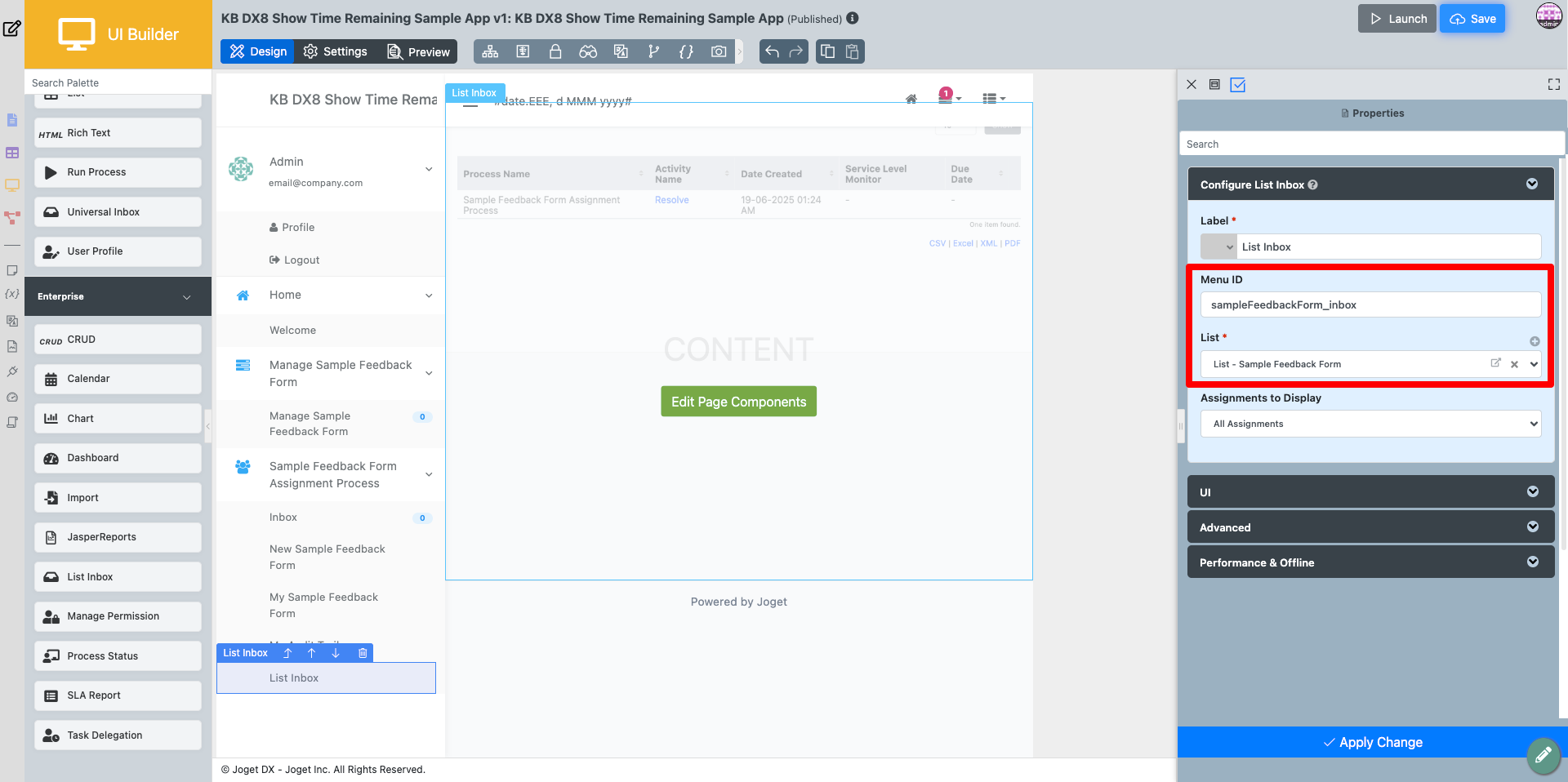The height and width of the screenshot is (782, 1568).
Task: Switch to the Preview tab
Action: pos(417,51)
